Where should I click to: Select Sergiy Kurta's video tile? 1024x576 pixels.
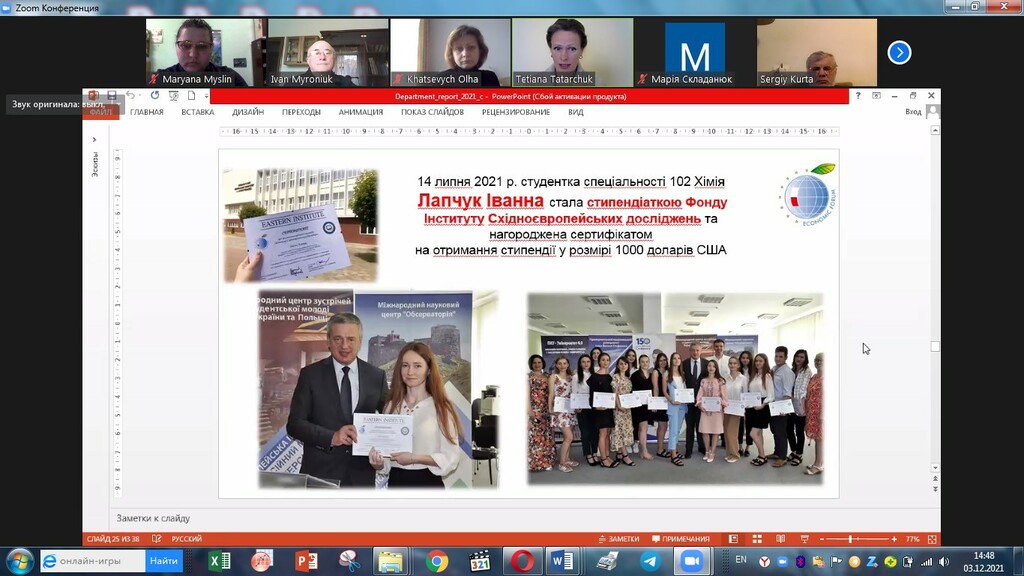click(x=816, y=52)
